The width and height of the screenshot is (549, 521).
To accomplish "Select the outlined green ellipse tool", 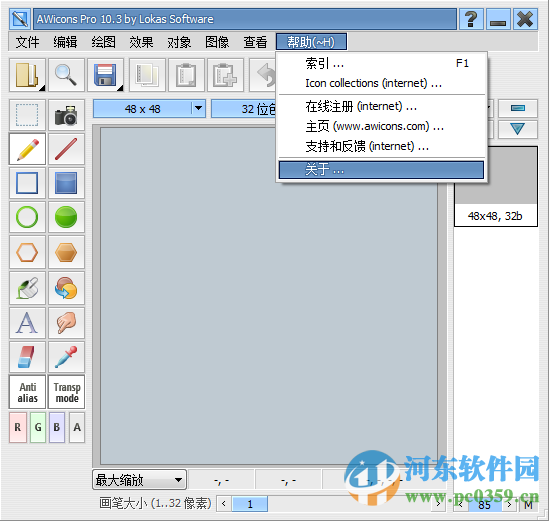I will [x=27, y=217].
